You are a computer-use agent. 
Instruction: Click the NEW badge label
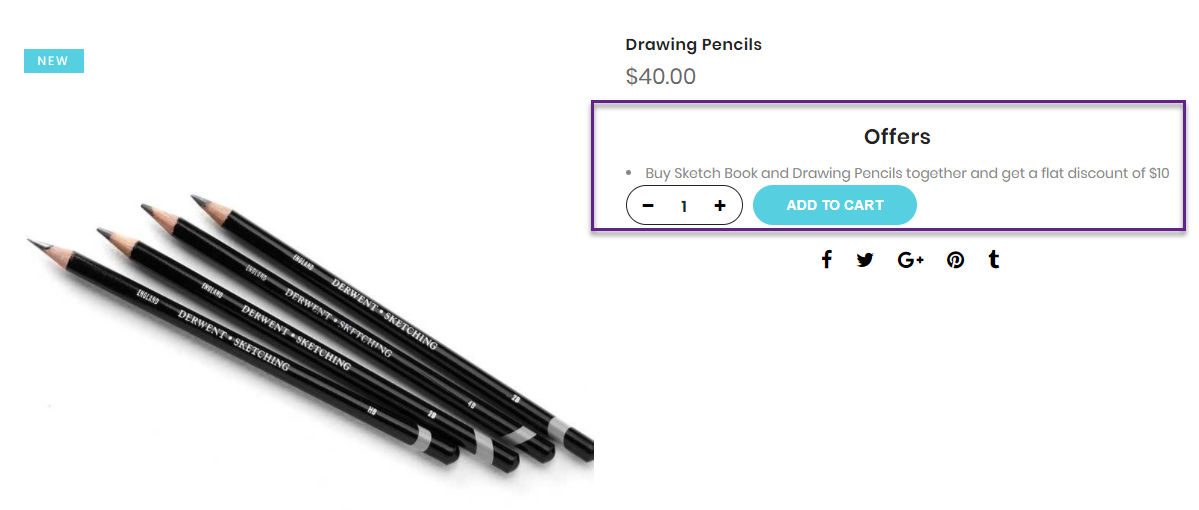pyautogui.click(x=54, y=61)
